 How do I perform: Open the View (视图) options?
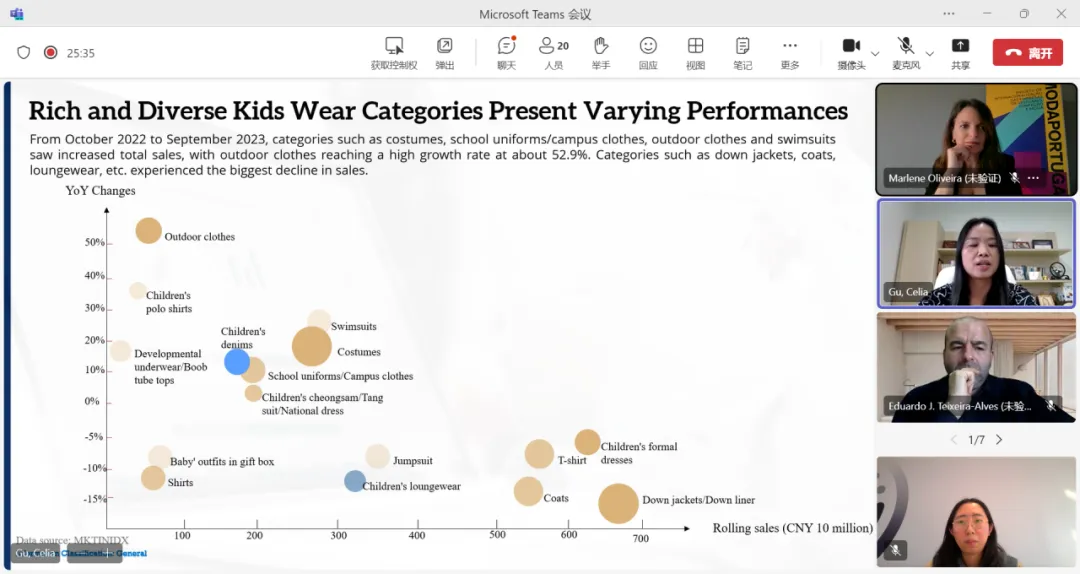click(696, 52)
